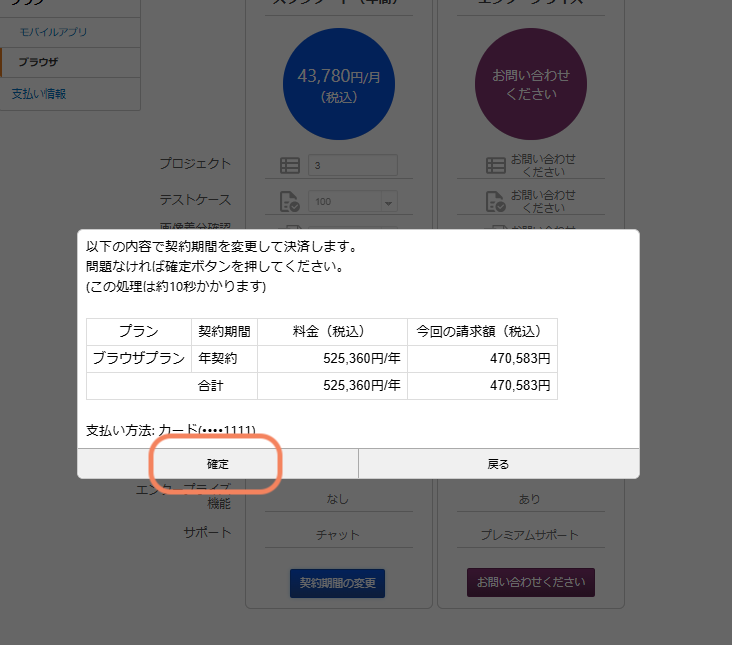
Task: Click the 年契約 table cell
Action: 225,358
